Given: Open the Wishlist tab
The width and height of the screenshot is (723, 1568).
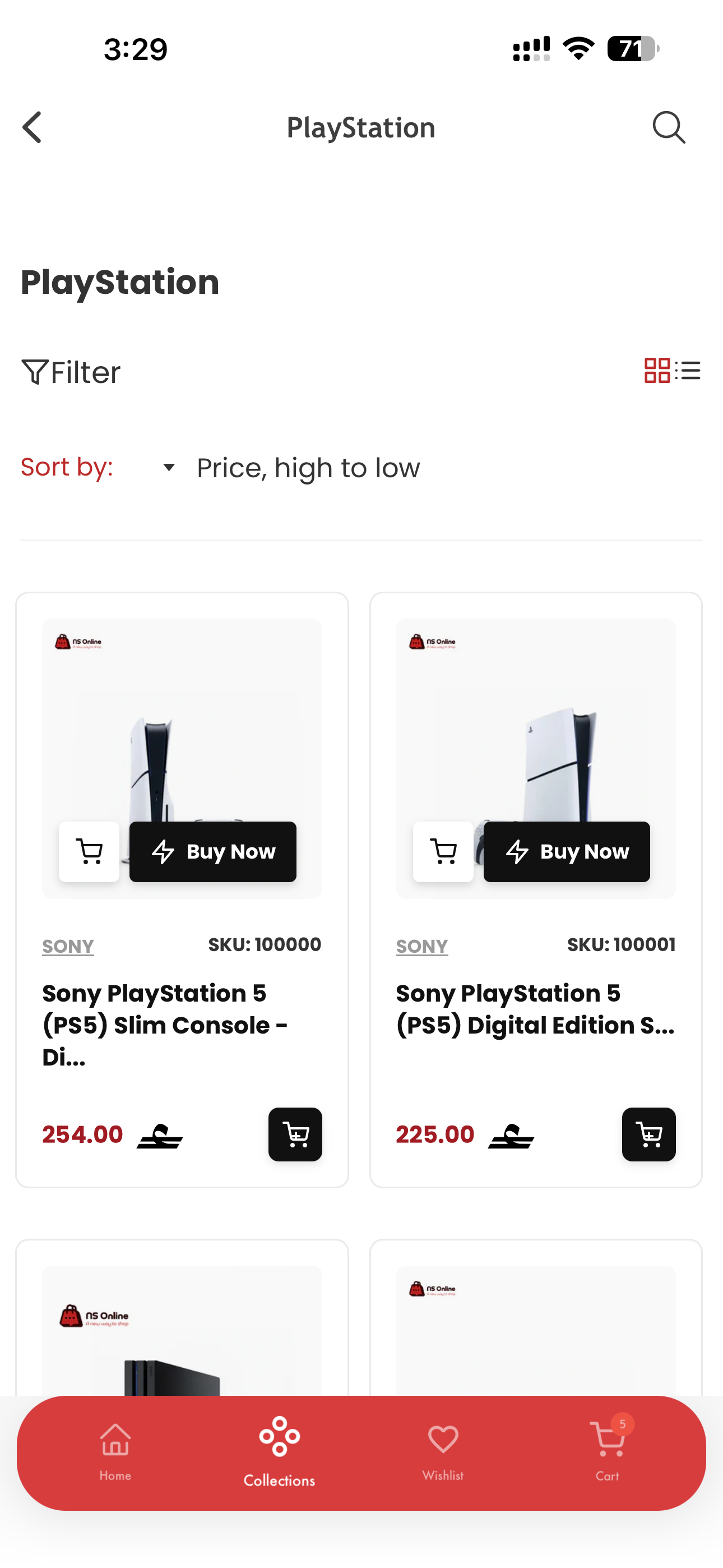Looking at the screenshot, I should (x=443, y=1452).
